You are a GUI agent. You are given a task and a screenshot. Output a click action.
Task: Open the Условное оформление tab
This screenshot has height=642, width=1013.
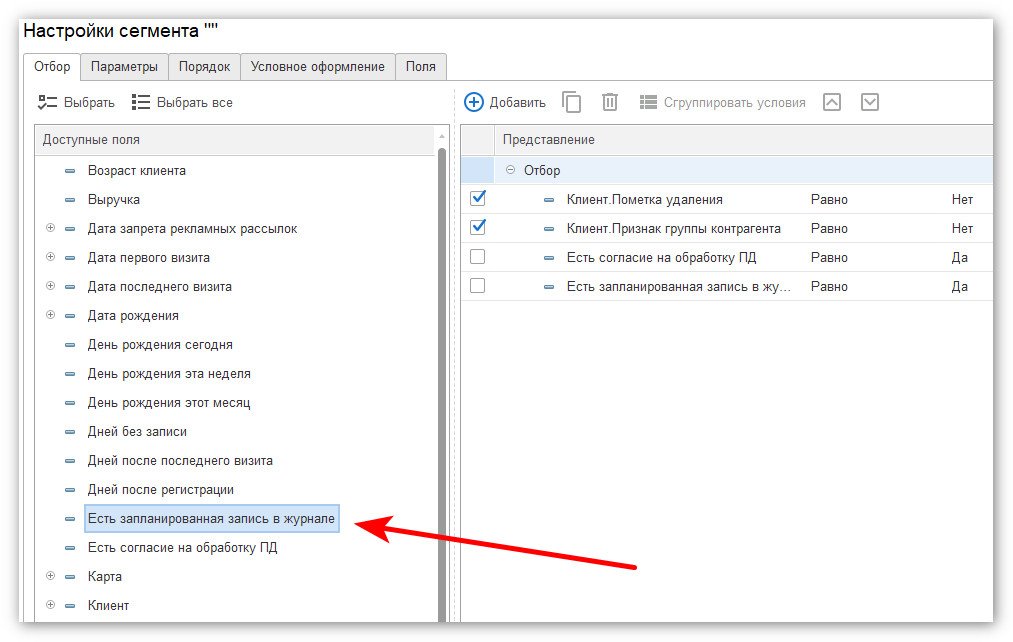[317, 67]
